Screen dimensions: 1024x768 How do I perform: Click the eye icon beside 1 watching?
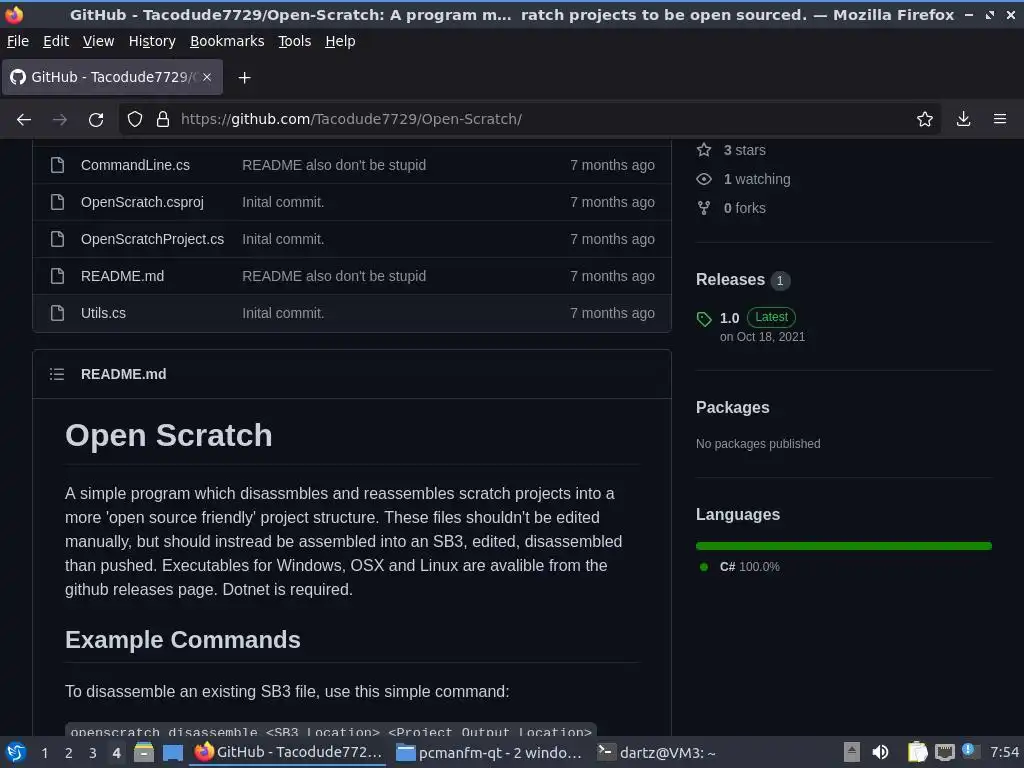tap(704, 179)
